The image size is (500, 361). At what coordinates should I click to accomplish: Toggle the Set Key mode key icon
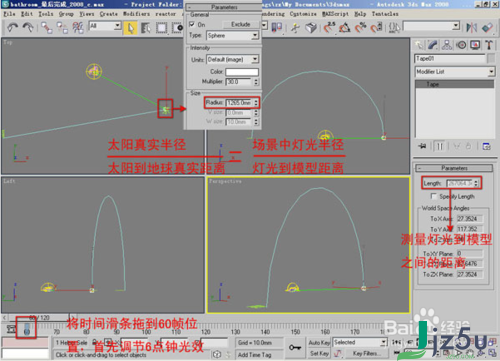(x=295, y=348)
